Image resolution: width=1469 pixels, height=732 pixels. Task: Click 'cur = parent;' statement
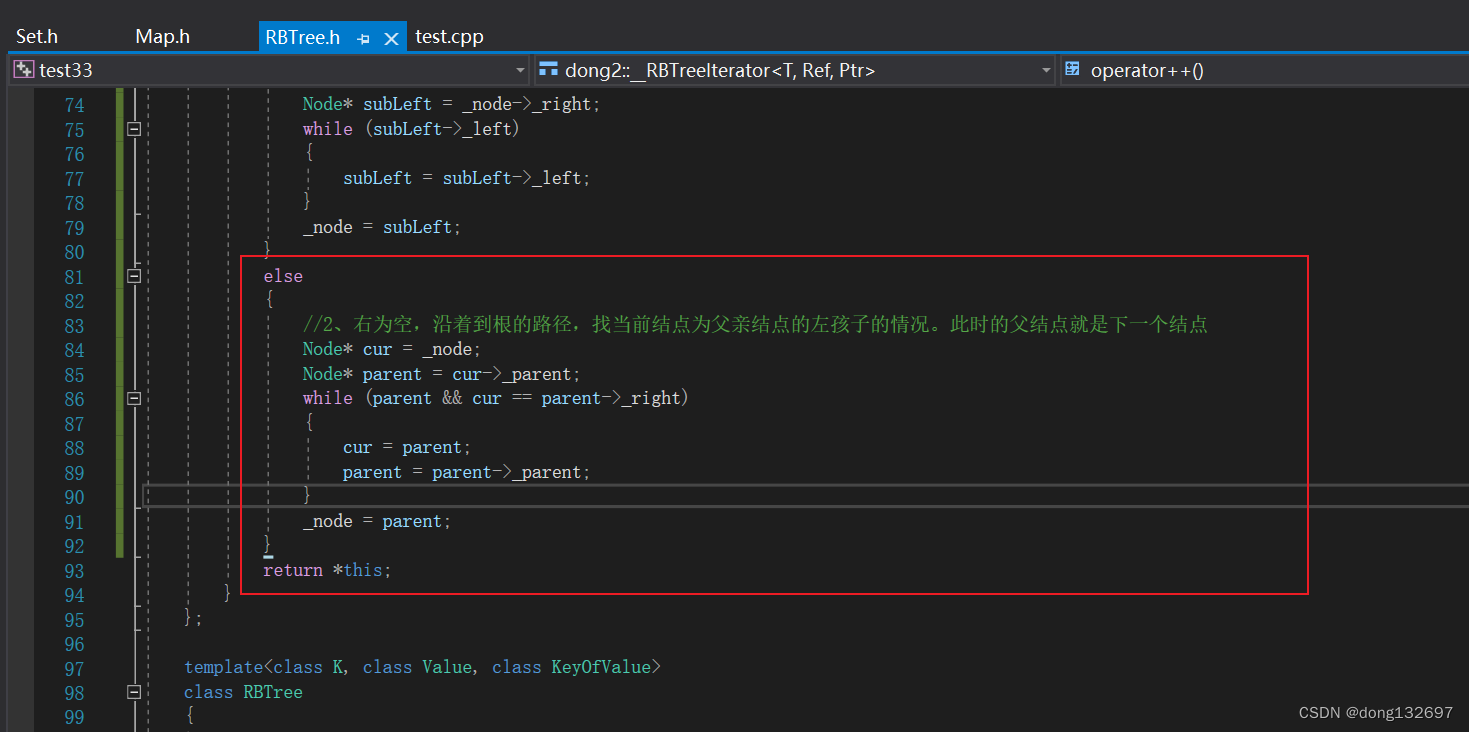[x=407, y=447]
